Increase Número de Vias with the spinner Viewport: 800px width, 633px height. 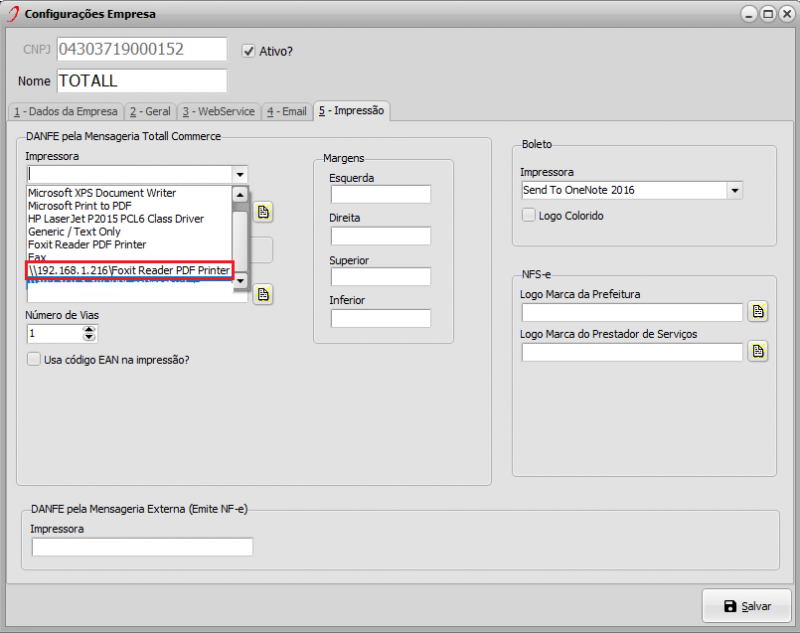click(91, 328)
